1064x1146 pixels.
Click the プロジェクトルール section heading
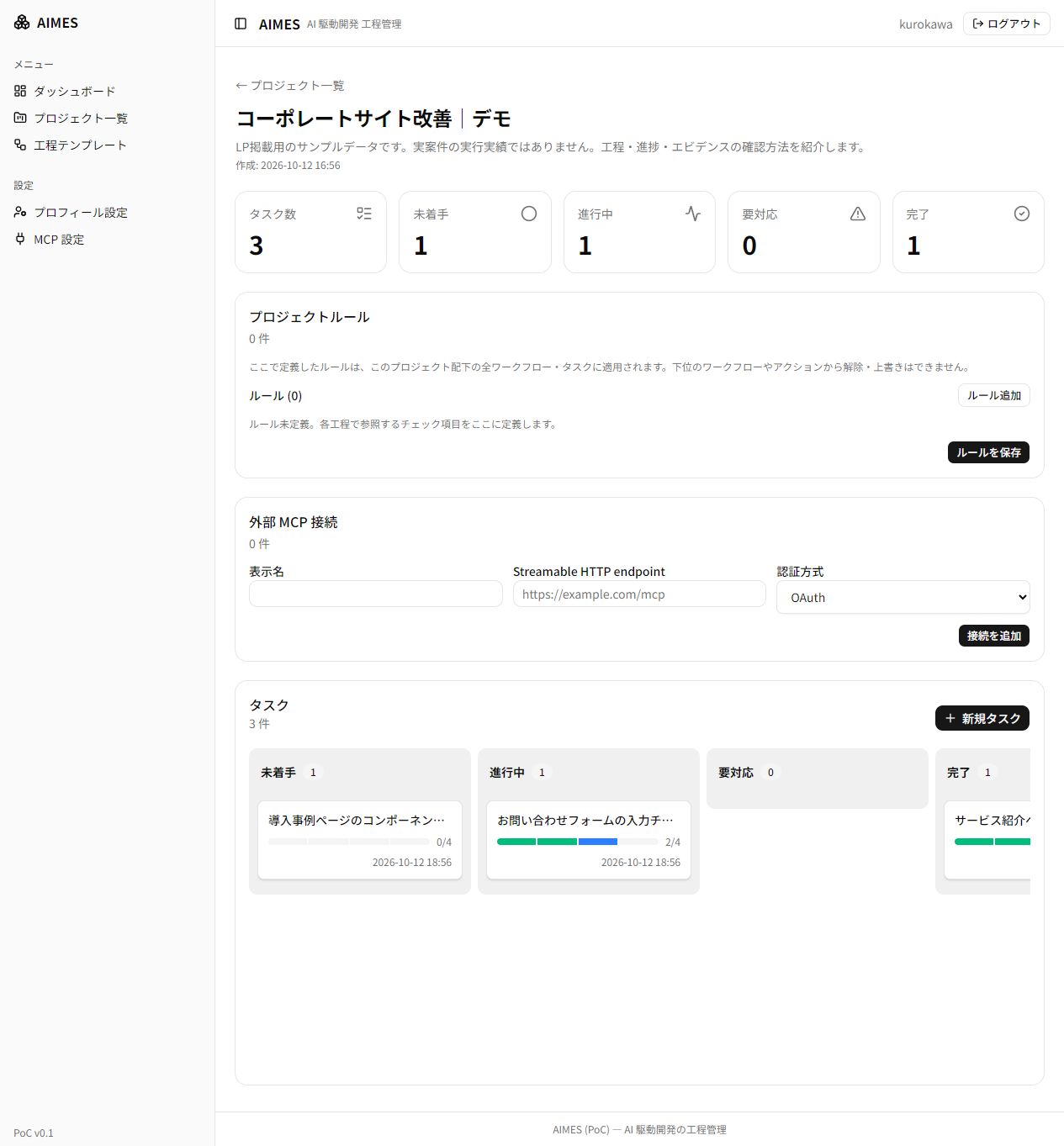pyautogui.click(x=310, y=317)
